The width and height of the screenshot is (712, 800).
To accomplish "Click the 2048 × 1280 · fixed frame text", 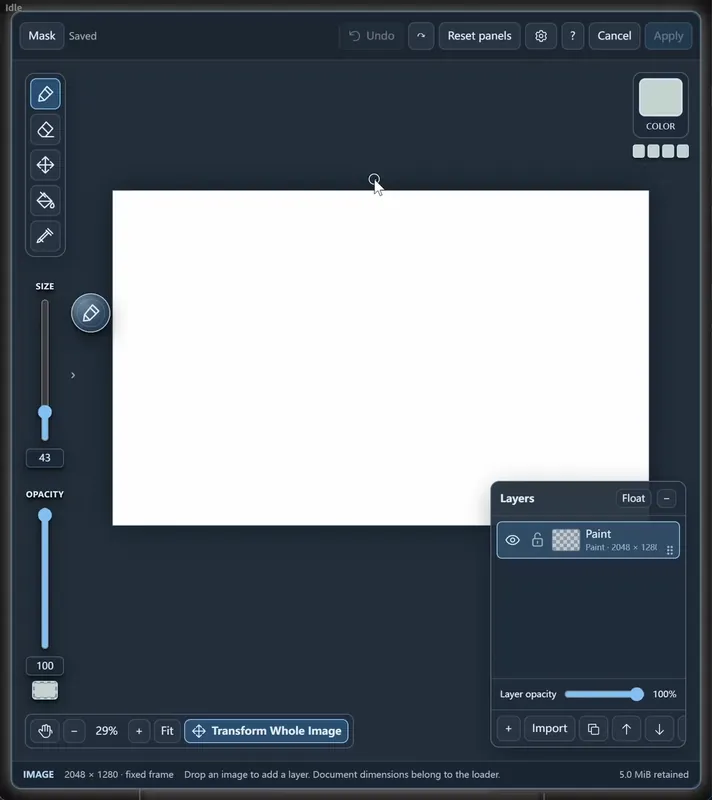I will click(x=119, y=774).
